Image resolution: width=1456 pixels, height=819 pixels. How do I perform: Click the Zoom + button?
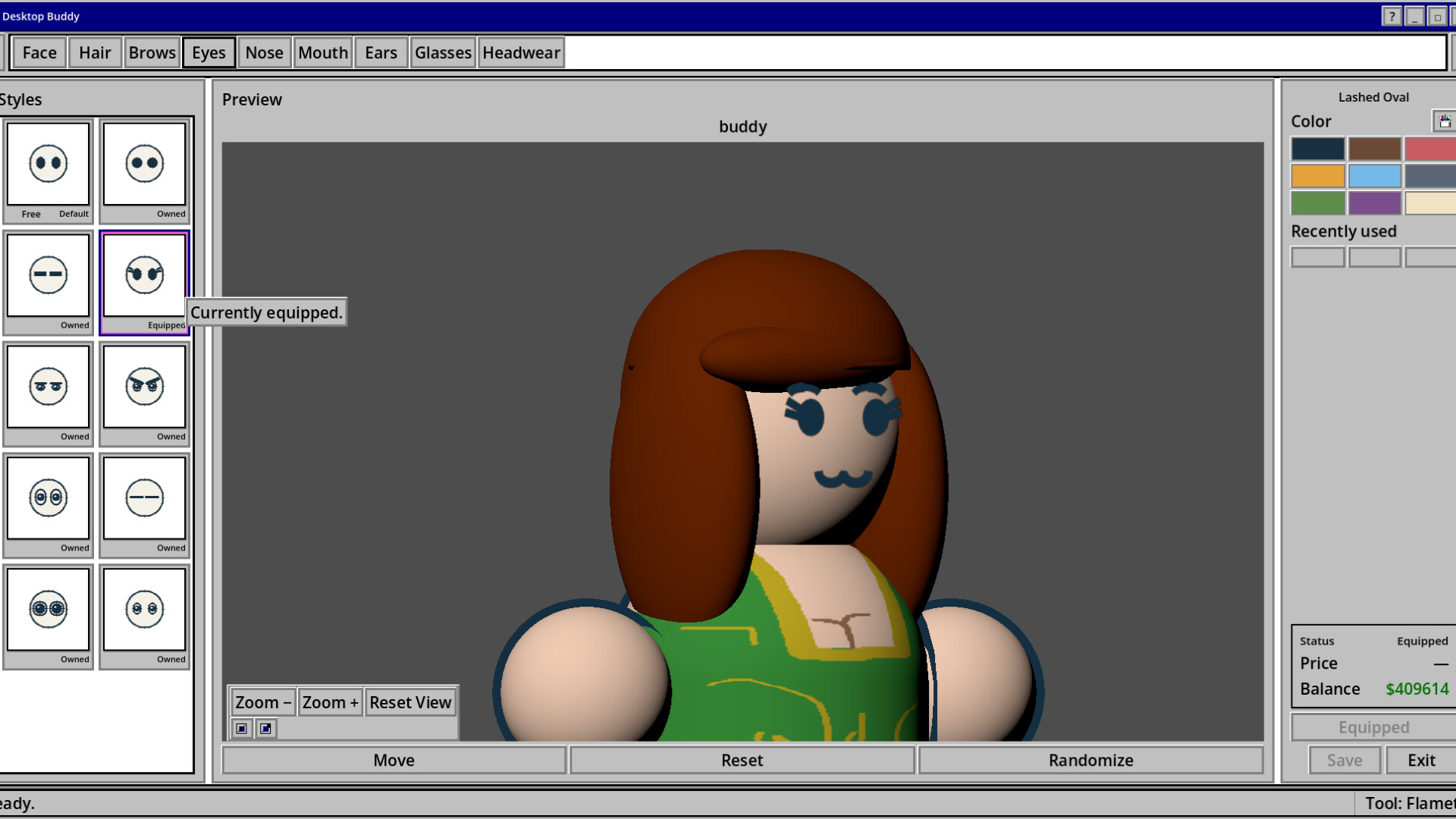click(x=330, y=702)
